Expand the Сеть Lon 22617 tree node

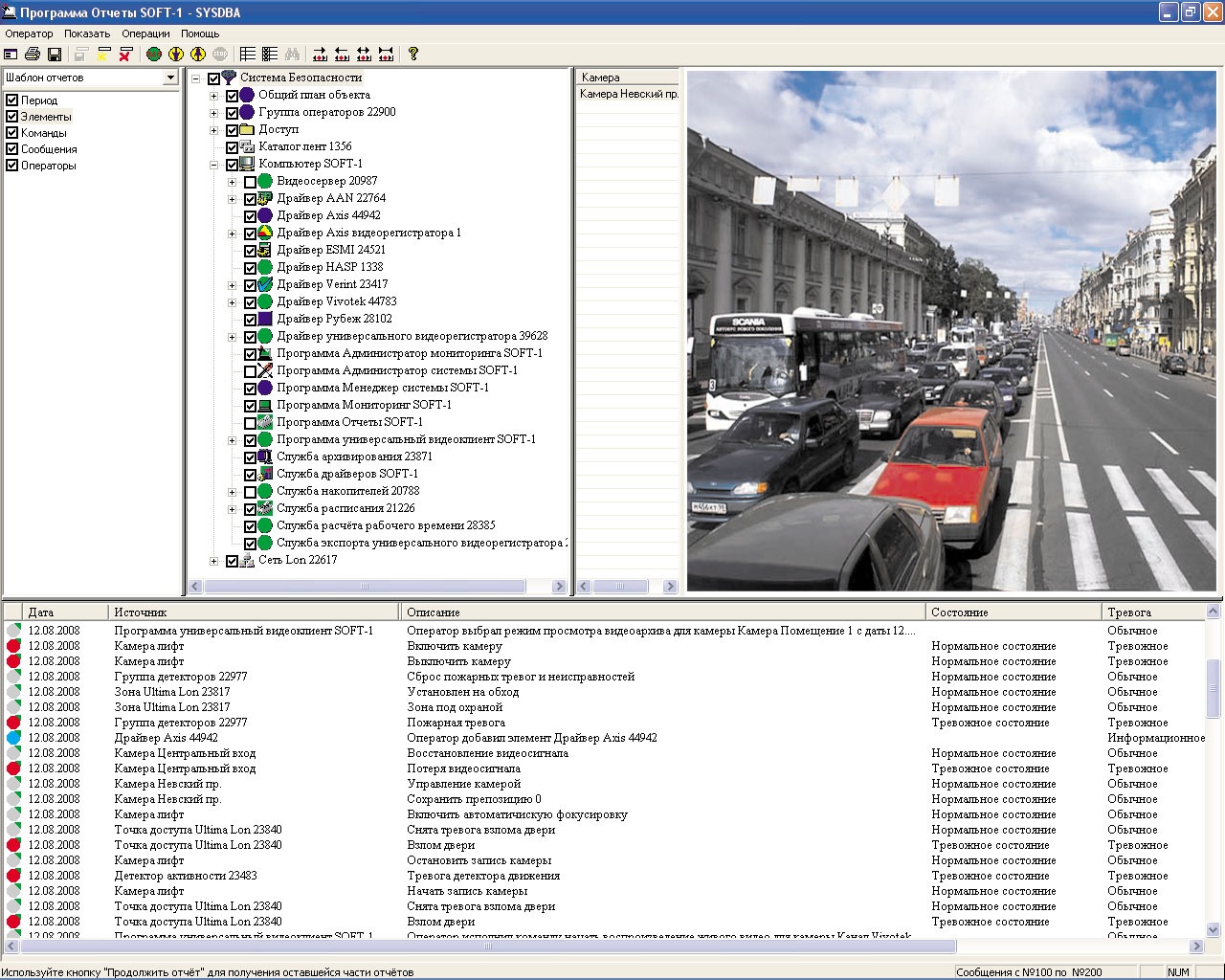[x=213, y=561]
